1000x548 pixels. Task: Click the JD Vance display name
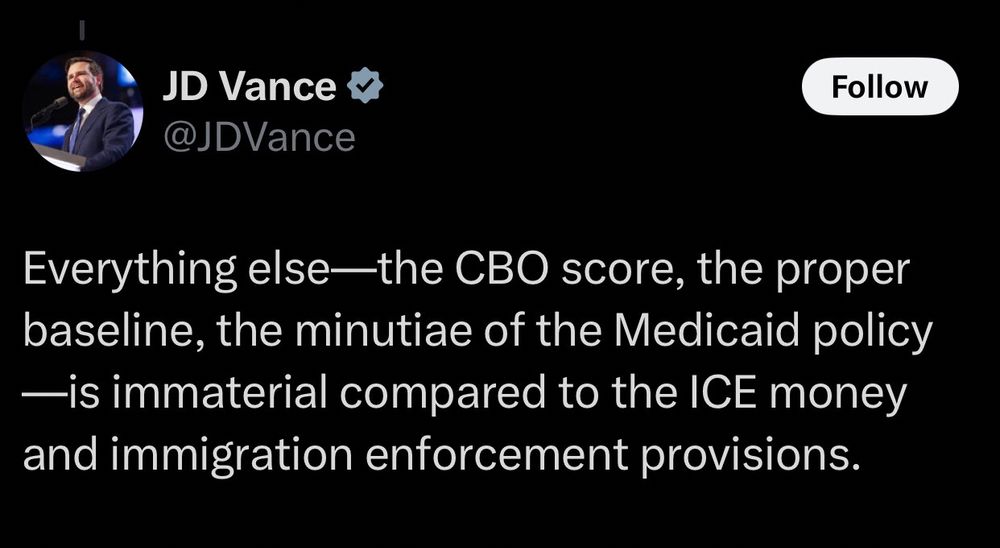click(249, 88)
